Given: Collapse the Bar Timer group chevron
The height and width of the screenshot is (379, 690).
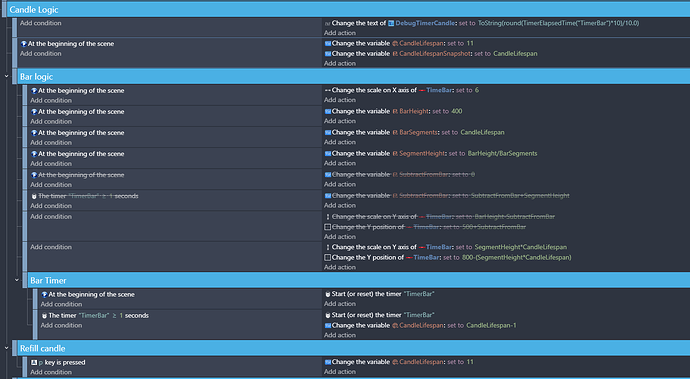Looking at the screenshot, I should pyautogui.click(x=17, y=280).
